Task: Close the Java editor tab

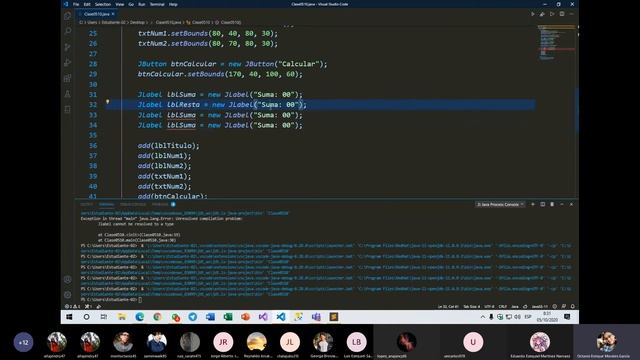Action: point(113,14)
